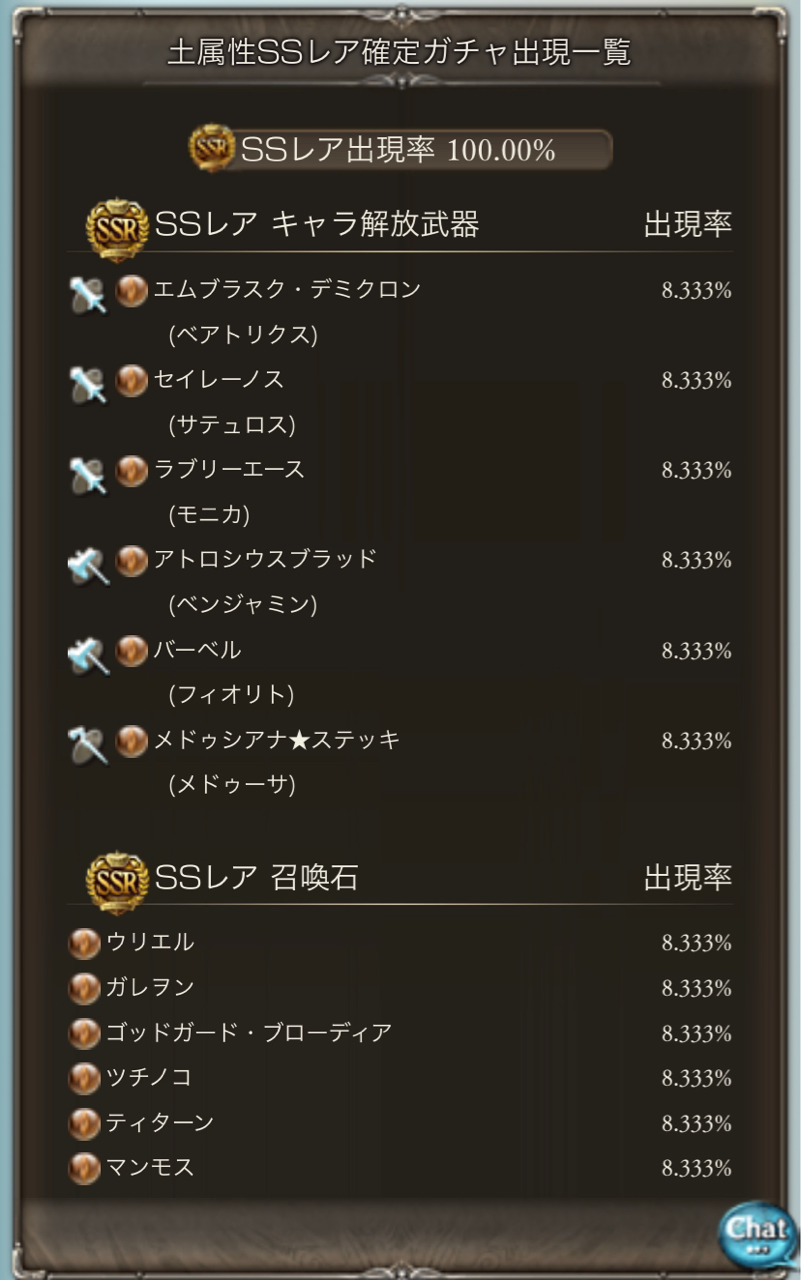Click the character name (メドゥーサ)

pyautogui.click(x=232, y=786)
